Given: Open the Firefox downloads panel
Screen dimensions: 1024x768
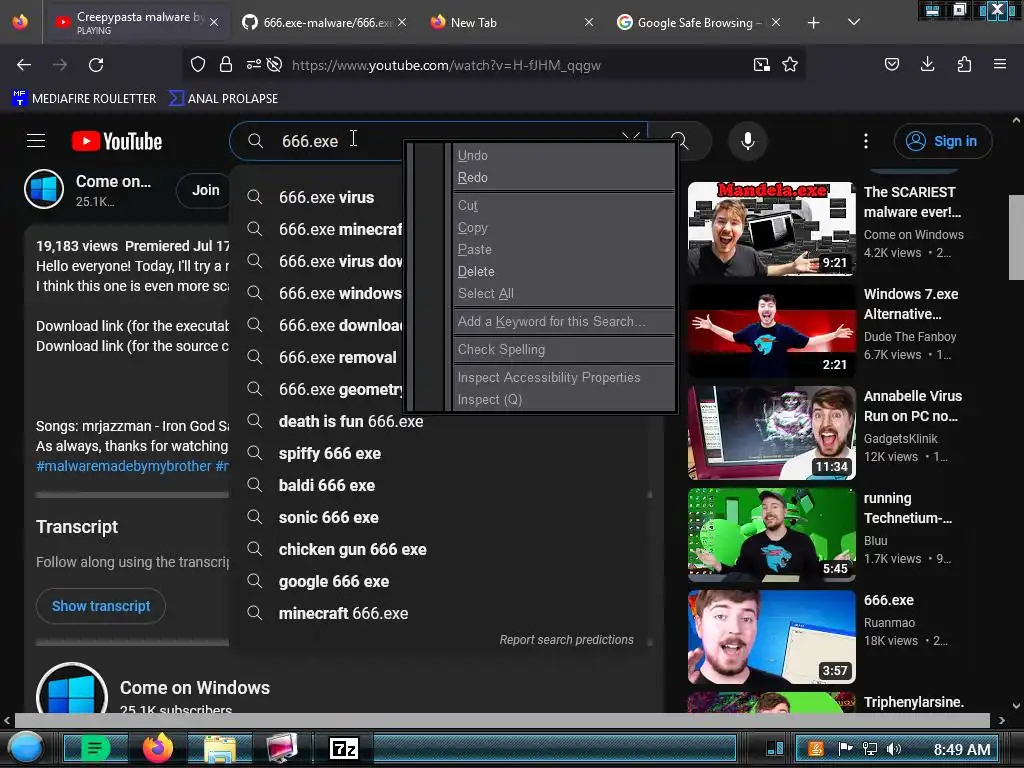Looking at the screenshot, I should pyautogui.click(x=927, y=64).
